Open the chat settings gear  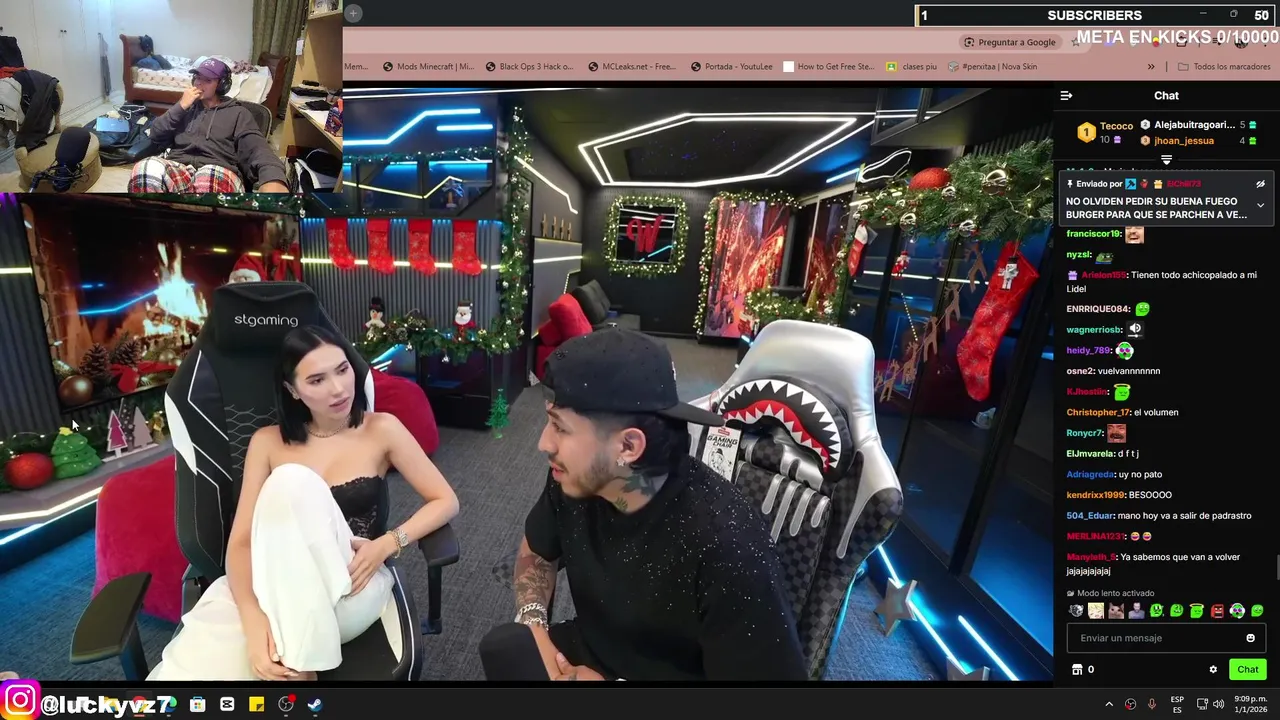coord(1213,670)
